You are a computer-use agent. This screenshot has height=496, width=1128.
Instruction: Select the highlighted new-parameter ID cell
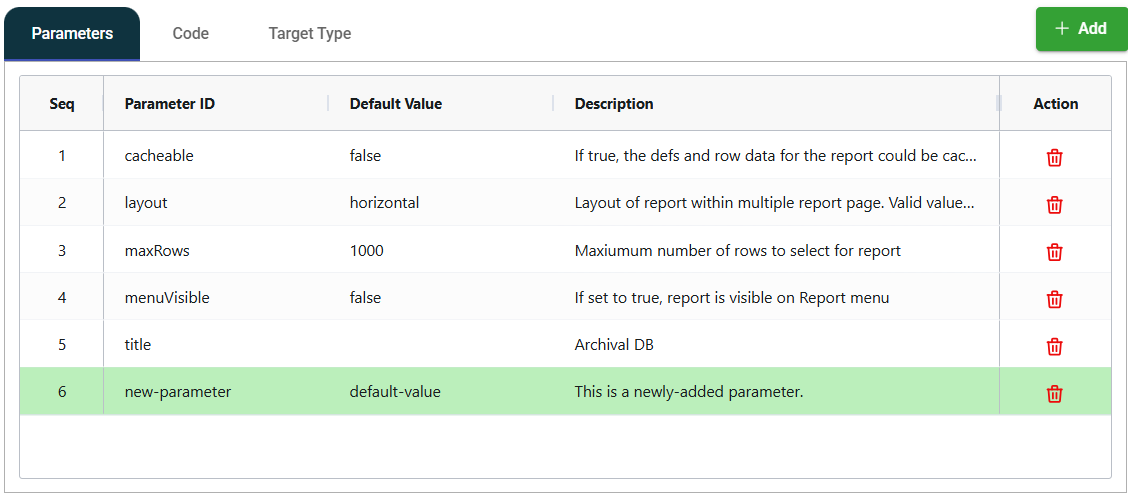pos(178,392)
